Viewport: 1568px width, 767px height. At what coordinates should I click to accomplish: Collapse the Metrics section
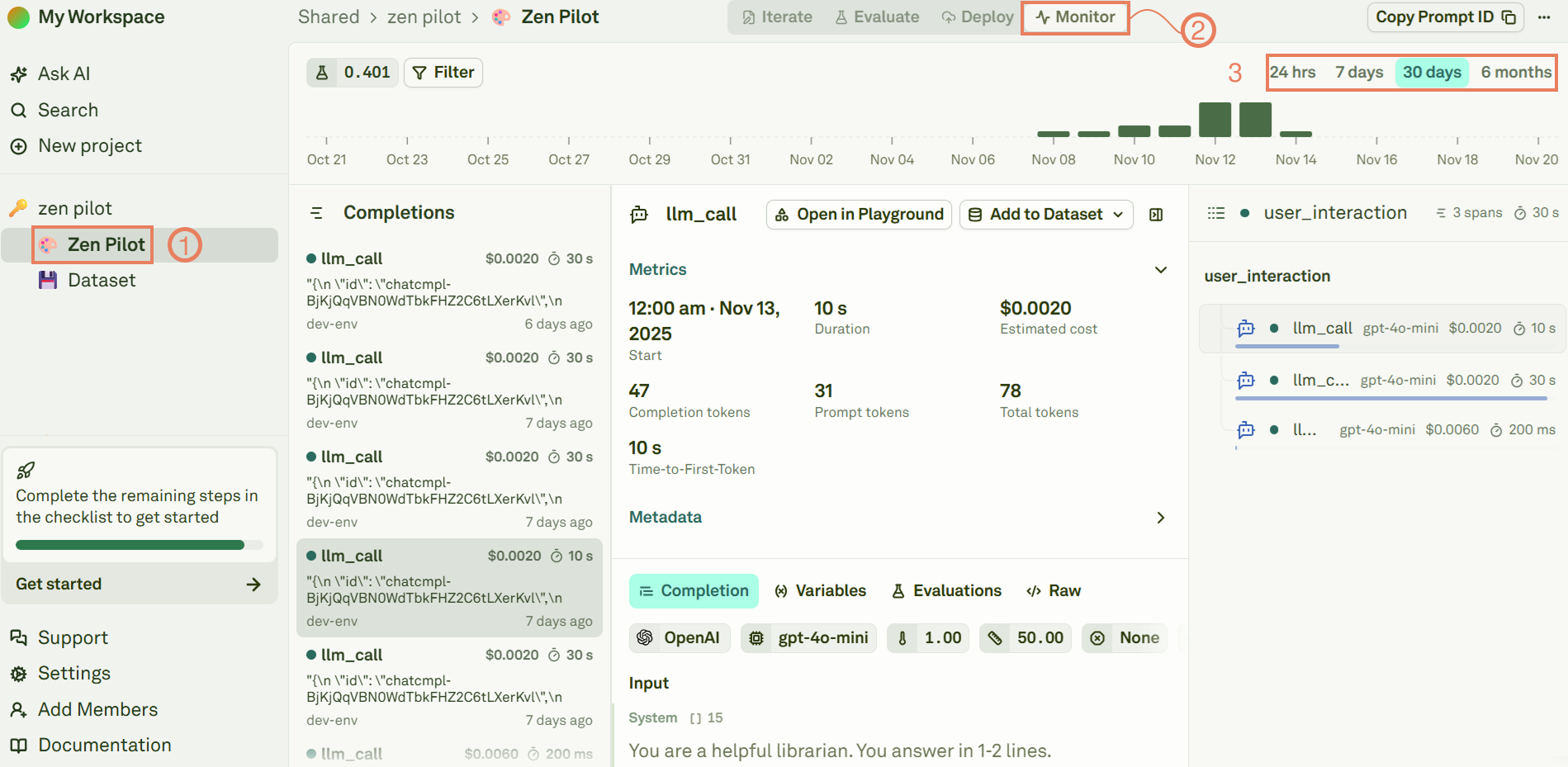(x=1160, y=270)
